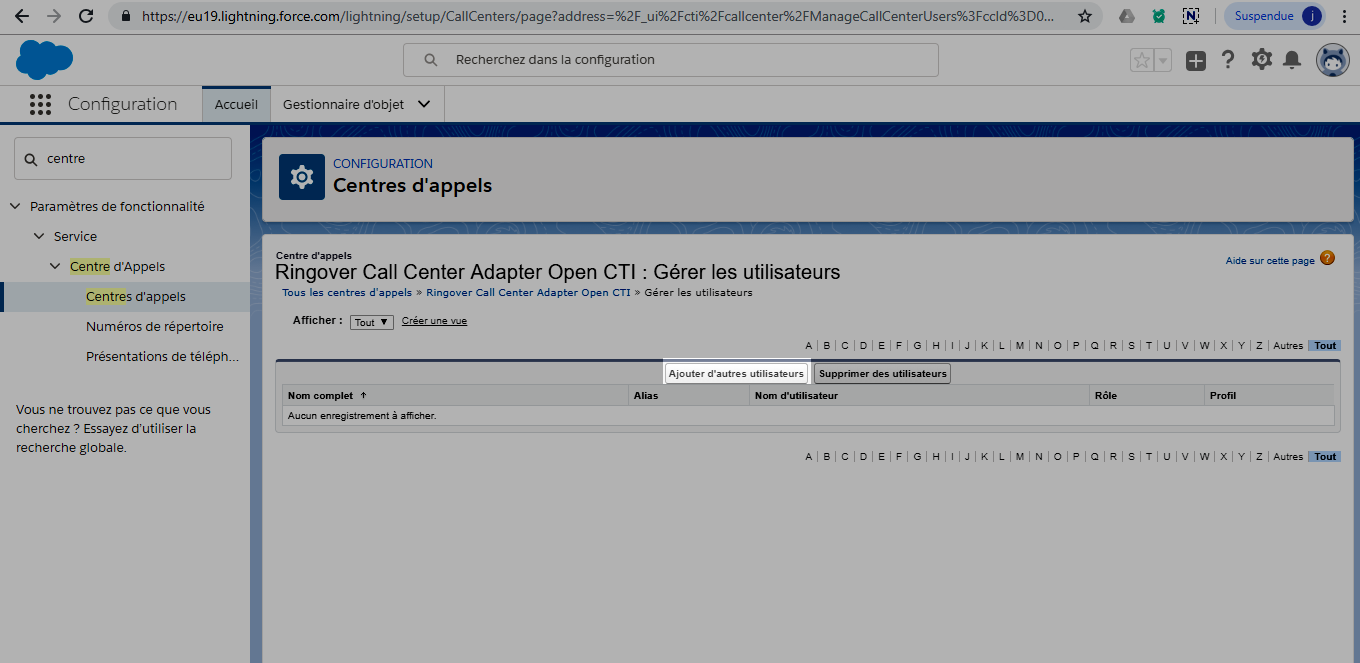1360x663 pixels.
Task: Reload the page
Action: (x=86, y=16)
